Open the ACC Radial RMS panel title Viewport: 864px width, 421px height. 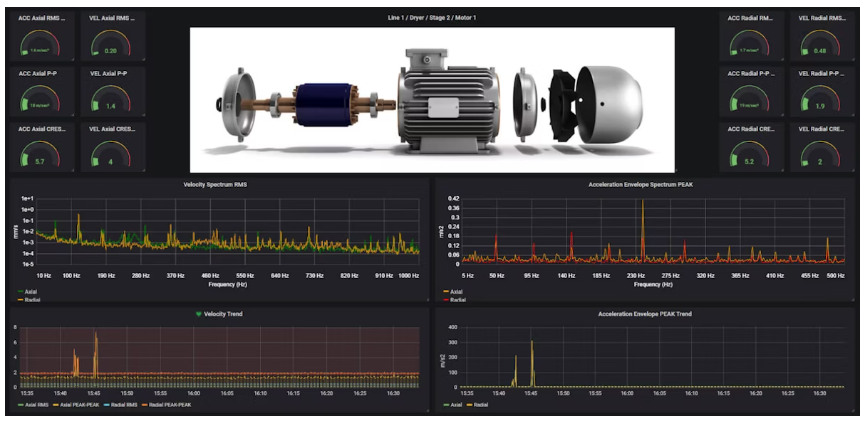[x=751, y=18]
